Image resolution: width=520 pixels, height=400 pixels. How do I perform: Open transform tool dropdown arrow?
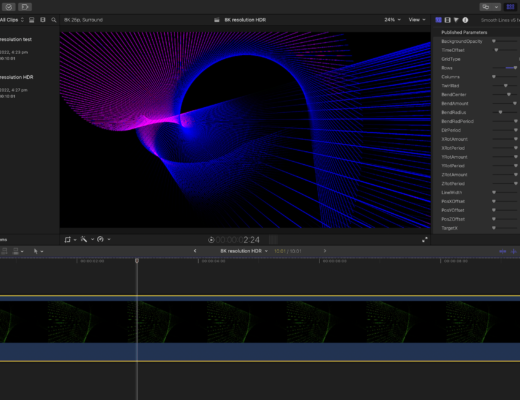tap(75, 240)
